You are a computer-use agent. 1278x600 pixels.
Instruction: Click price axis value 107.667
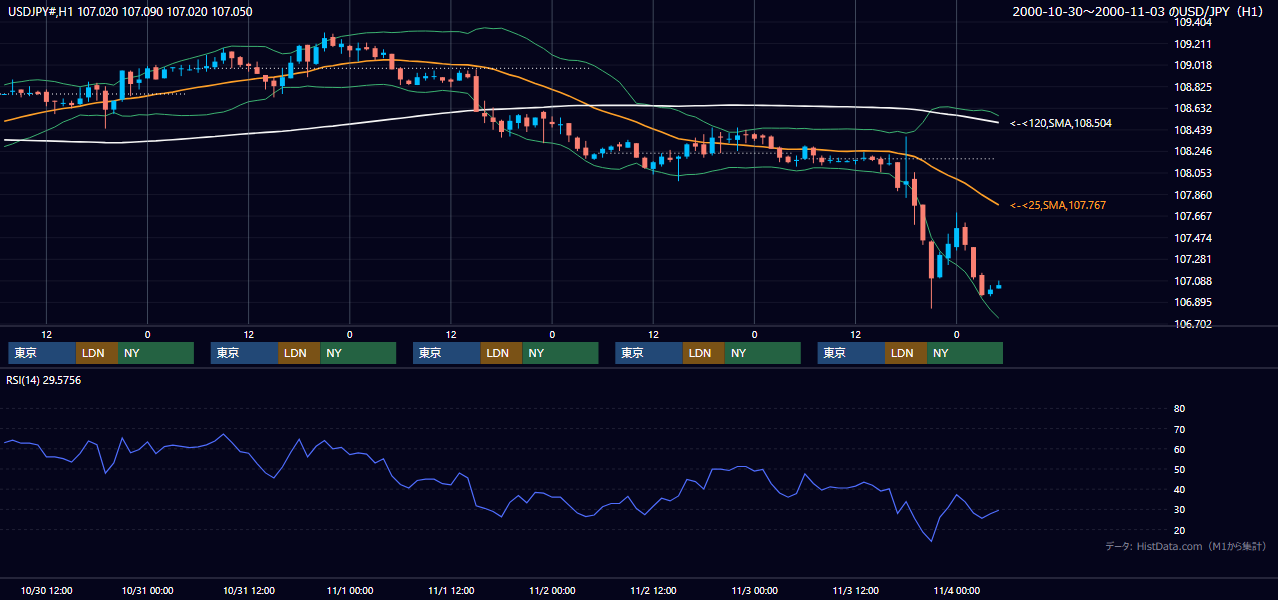1192,216
